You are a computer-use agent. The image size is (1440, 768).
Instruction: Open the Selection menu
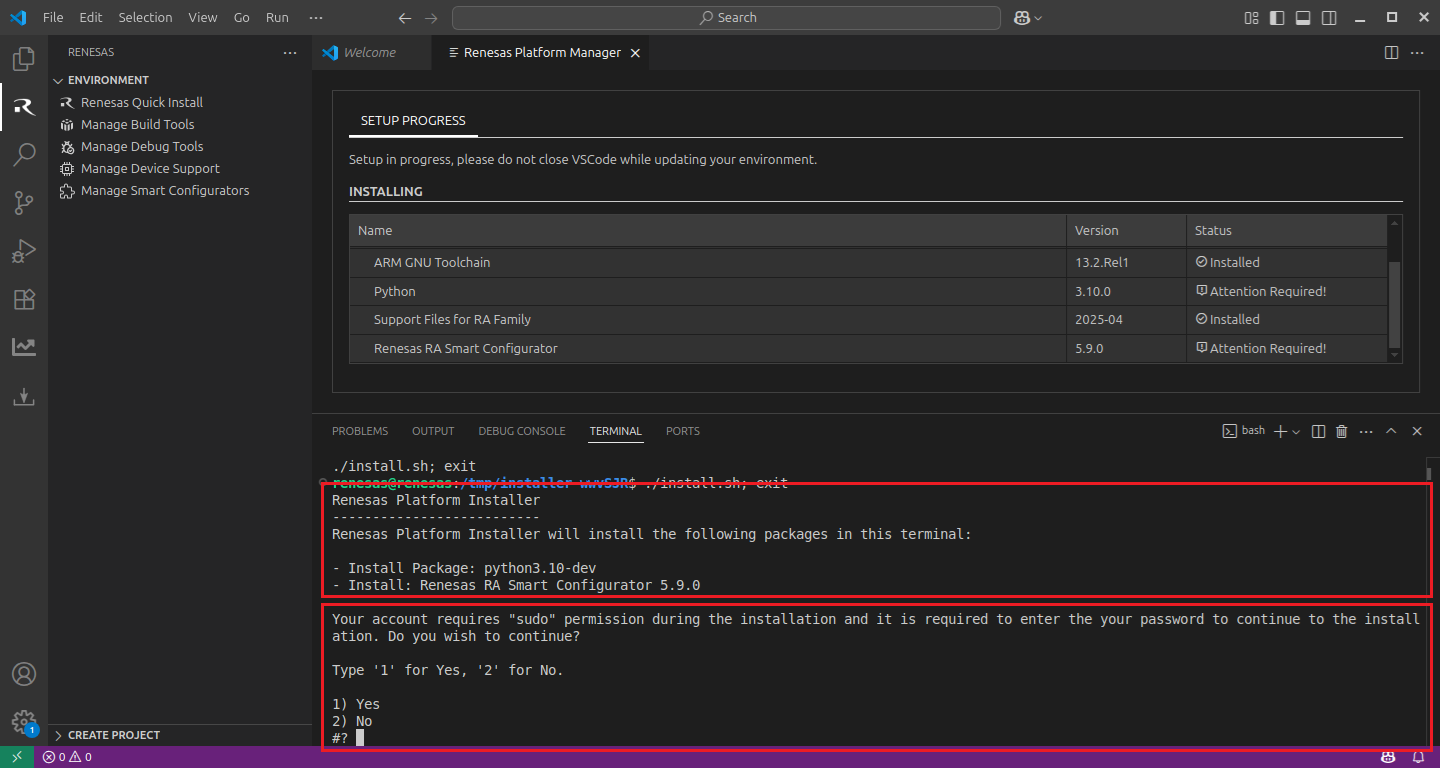click(x=145, y=18)
